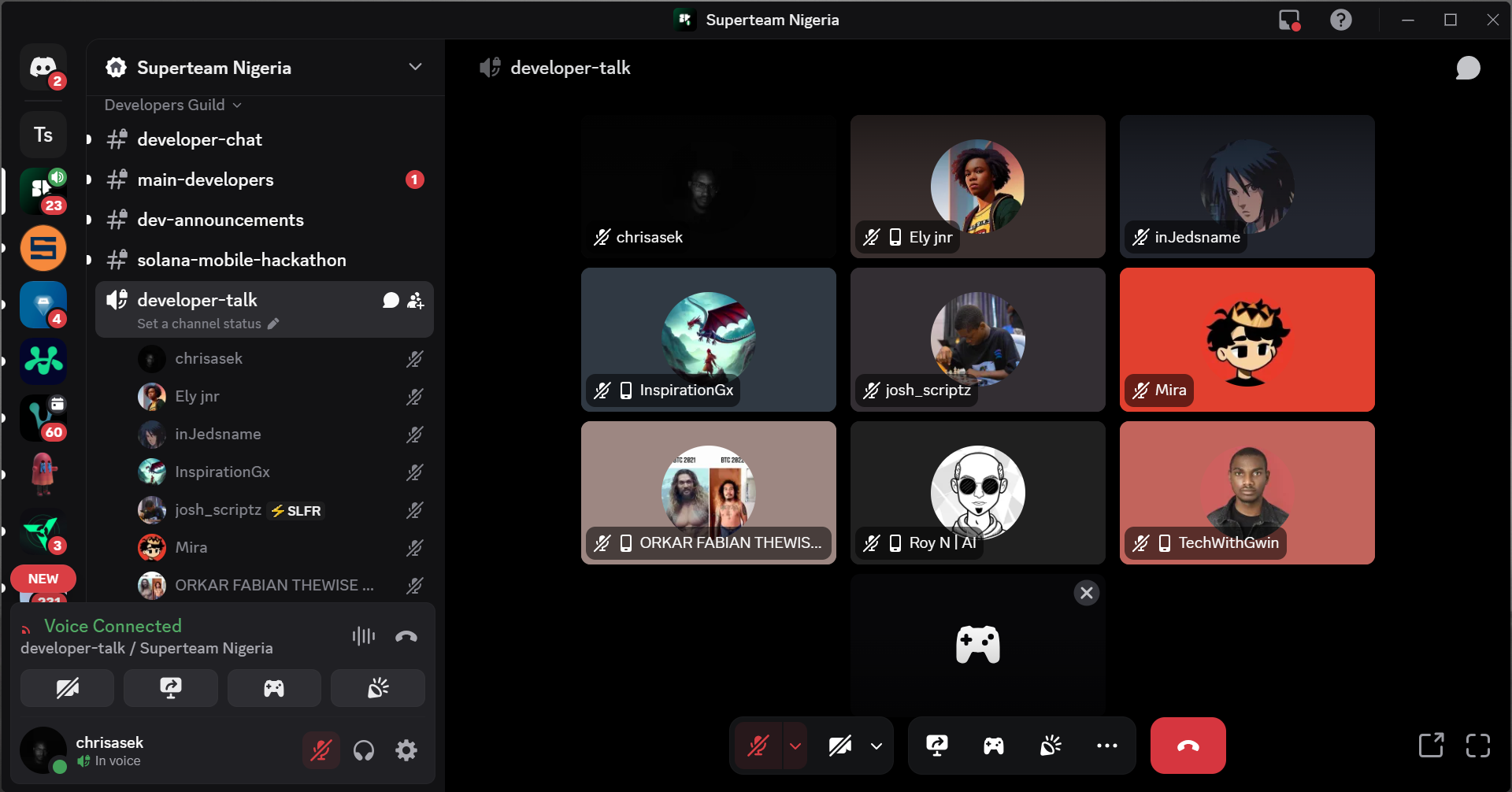
Task: Click Set a channel status link
Action: [x=199, y=324]
